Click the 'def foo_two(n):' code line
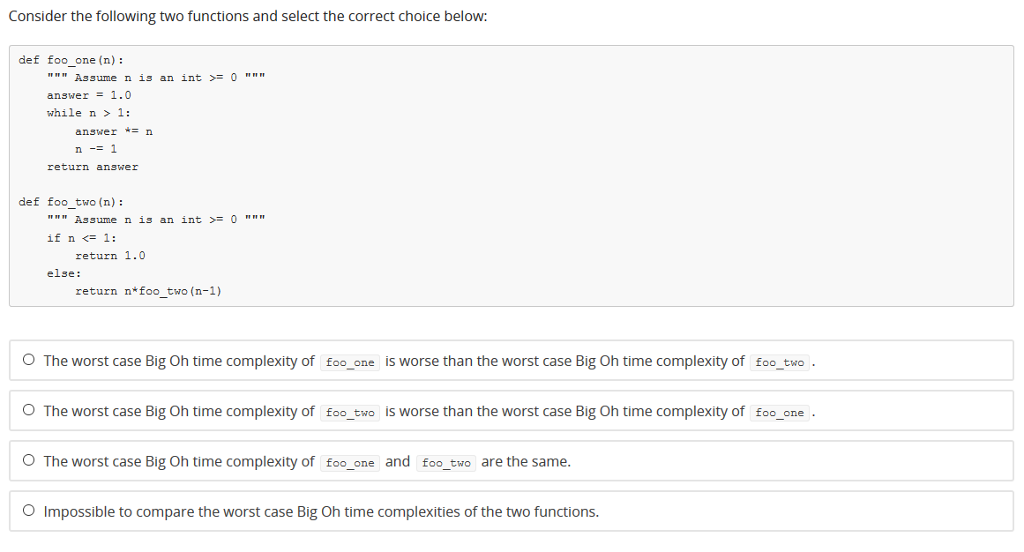Viewport: 1024px width, 552px height. [71, 202]
